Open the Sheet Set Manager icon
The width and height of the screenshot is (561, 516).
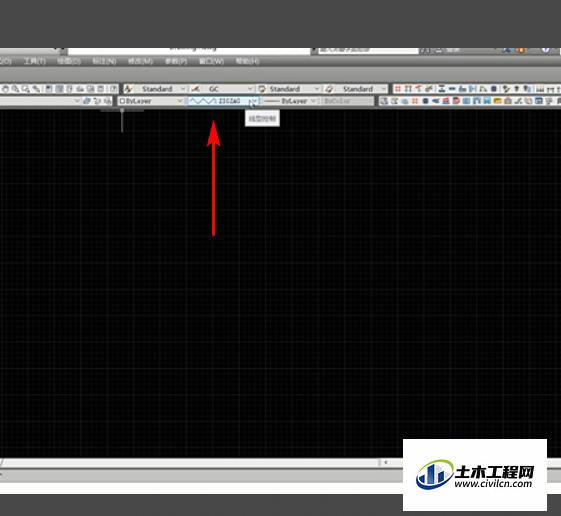click(x=81, y=89)
